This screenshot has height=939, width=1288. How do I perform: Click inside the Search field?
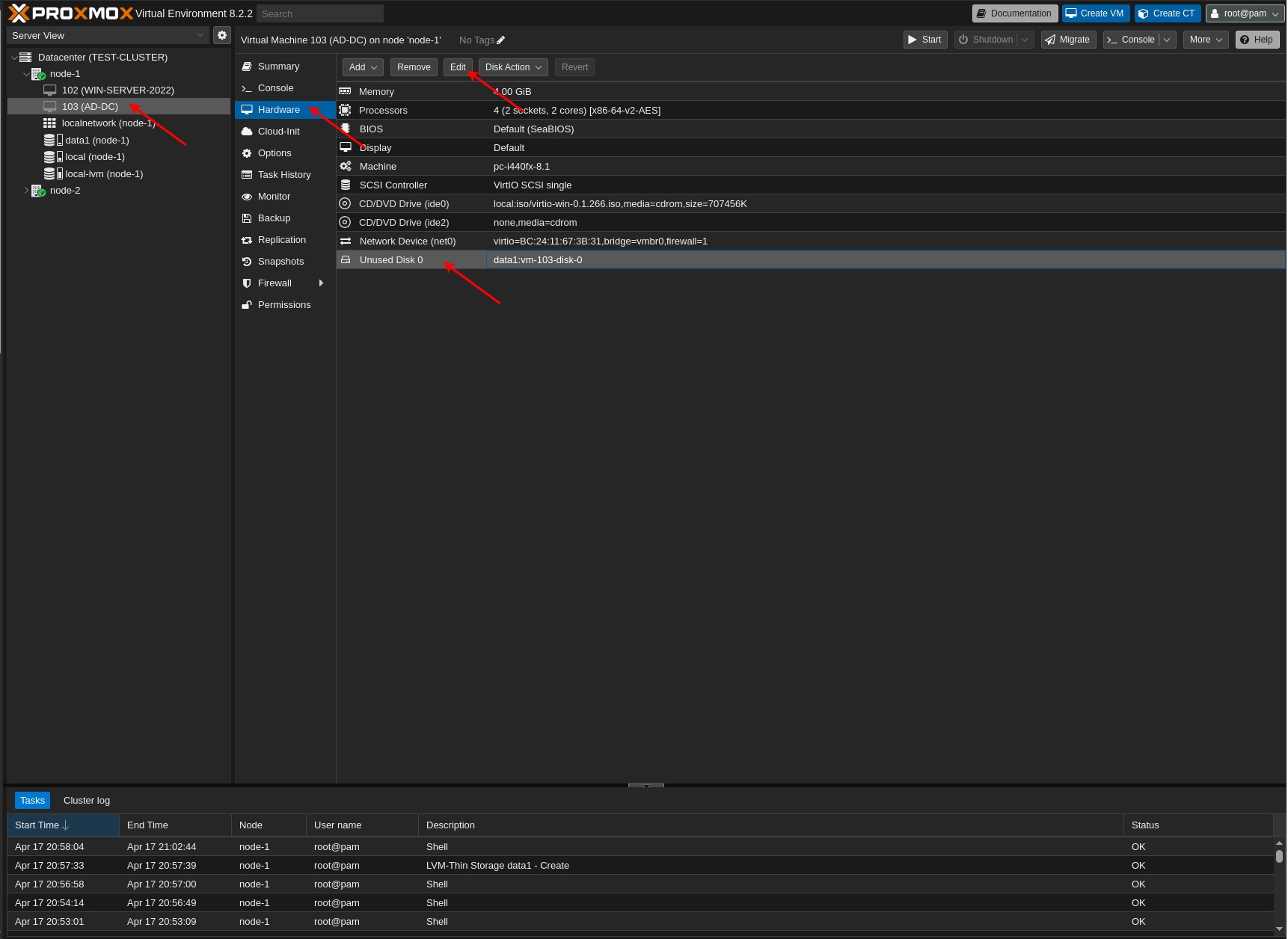pyautogui.click(x=319, y=13)
